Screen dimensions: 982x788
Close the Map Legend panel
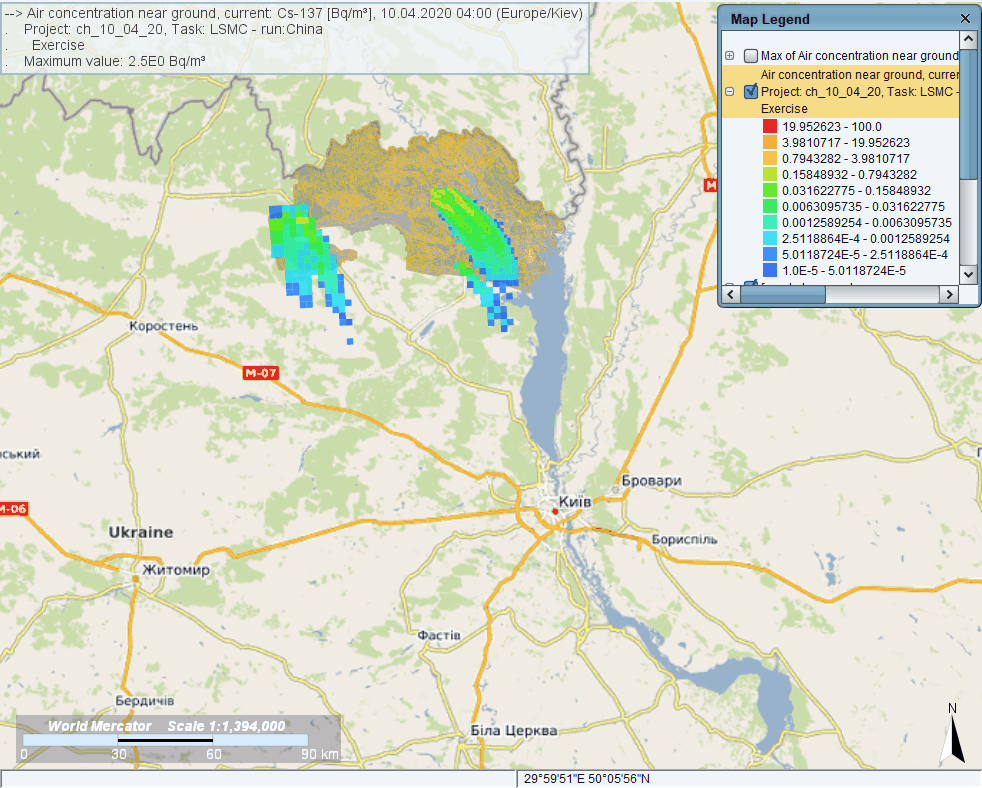pos(965,19)
